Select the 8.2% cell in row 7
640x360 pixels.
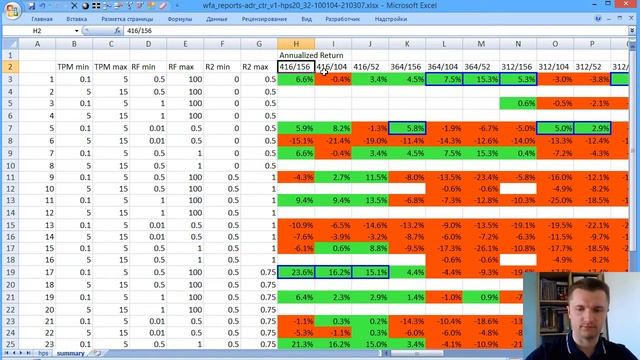coord(333,128)
